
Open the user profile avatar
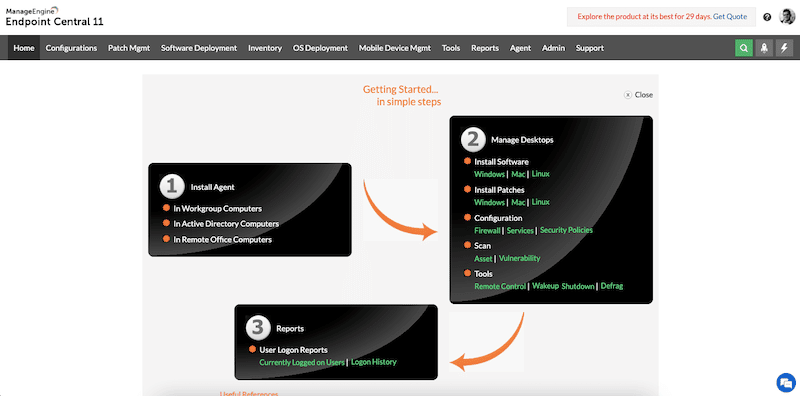point(787,17)
